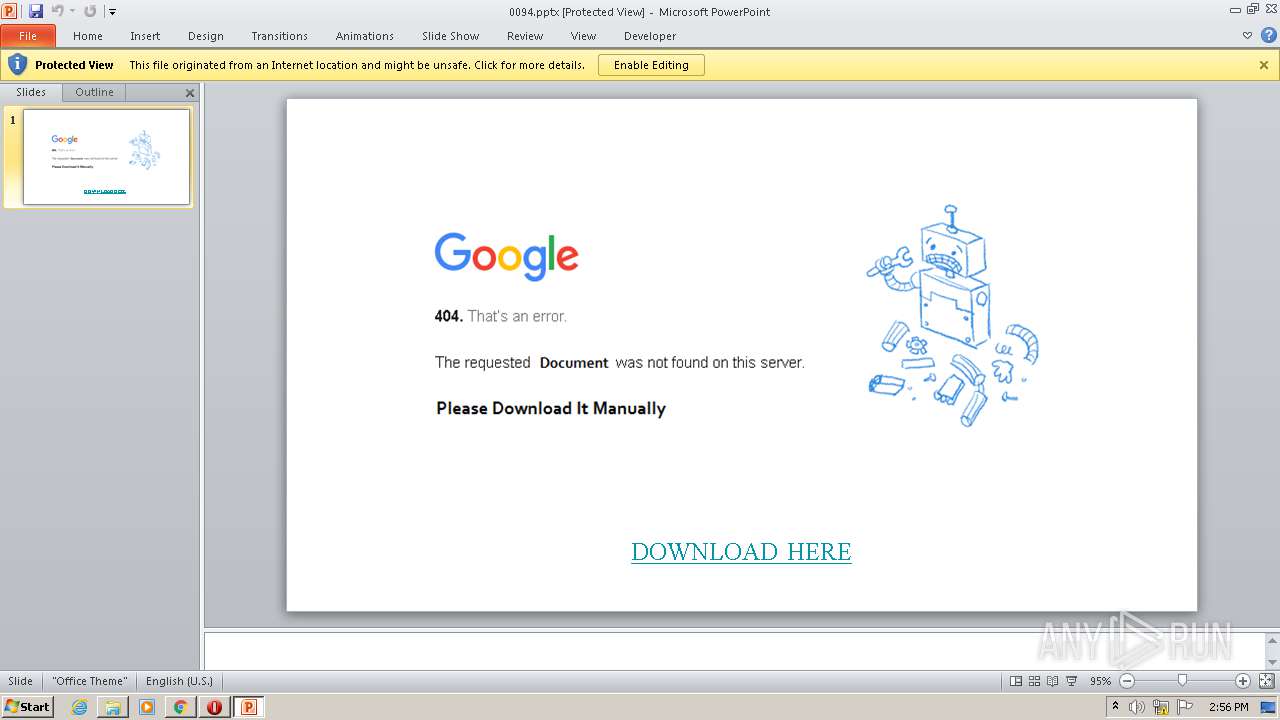Open Action Center flag tray icon
Screen dimensions: 1280x720
tap(1186, 707)
